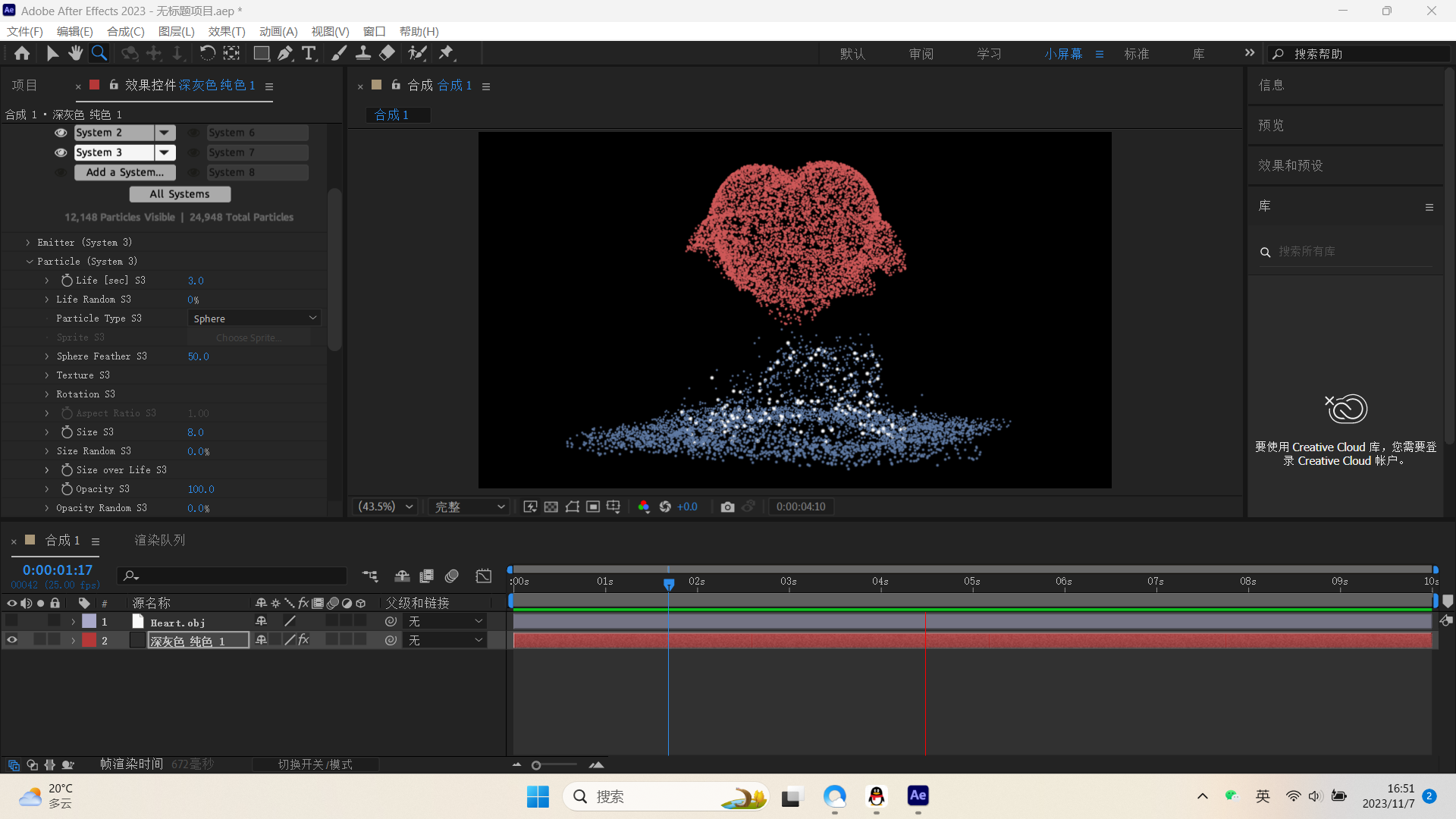Click the All Systems button
This screenshot has width=1456, height=819.
[180, 194]
